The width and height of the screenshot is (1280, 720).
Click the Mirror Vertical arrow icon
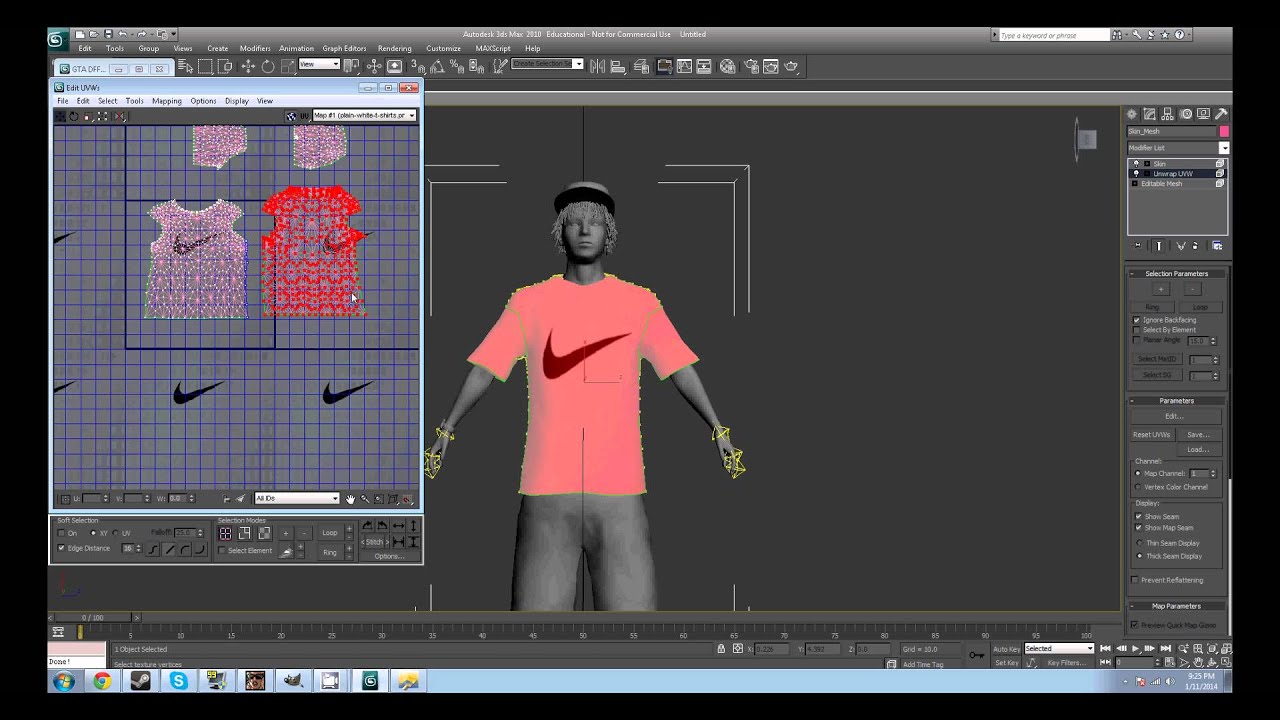[x=414, y=525]
